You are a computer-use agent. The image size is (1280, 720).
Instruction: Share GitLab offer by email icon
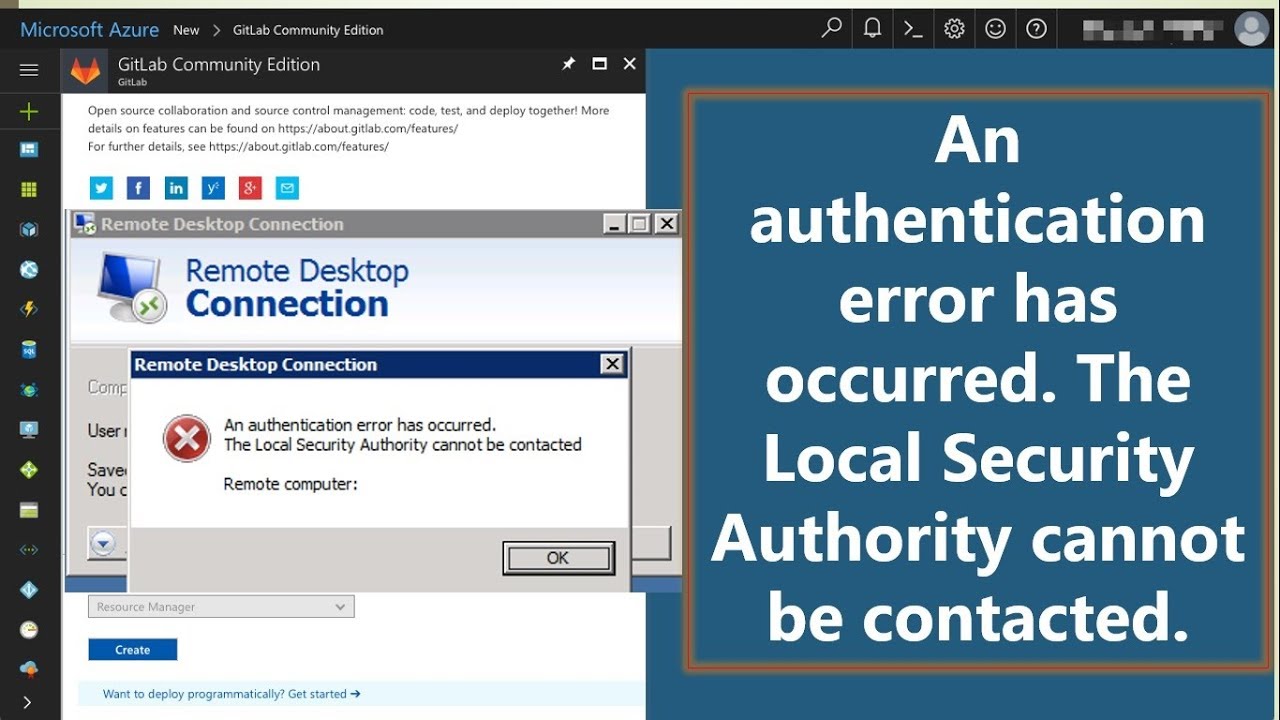click(x=287, y=188)
